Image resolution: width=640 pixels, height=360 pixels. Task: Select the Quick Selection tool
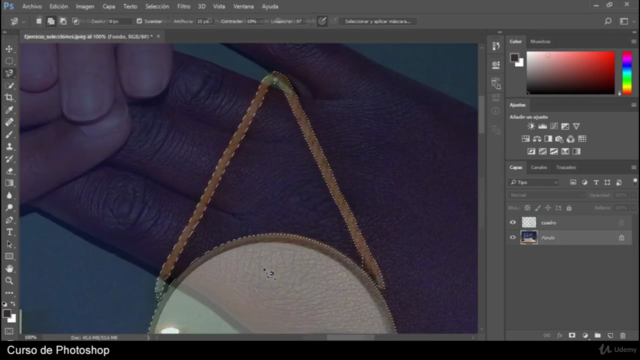(x=9, y=85)
